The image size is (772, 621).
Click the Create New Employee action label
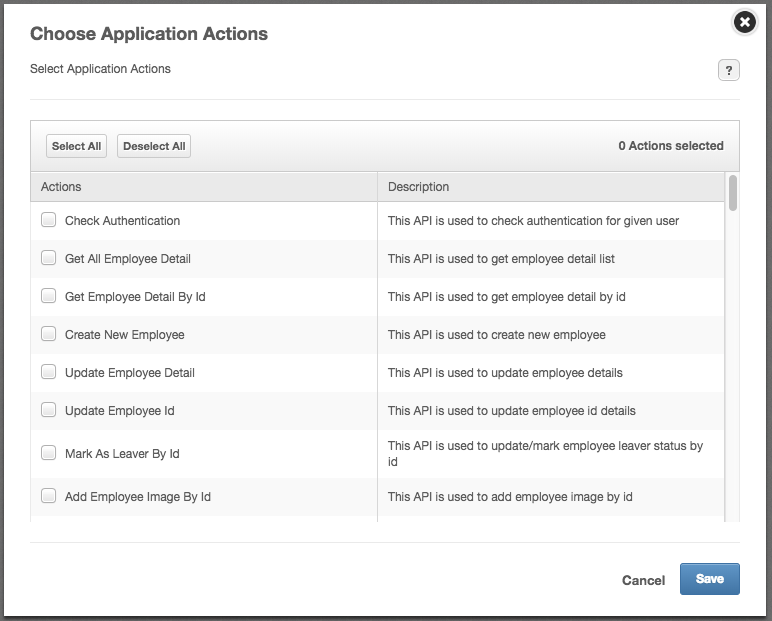pos(124,335)
